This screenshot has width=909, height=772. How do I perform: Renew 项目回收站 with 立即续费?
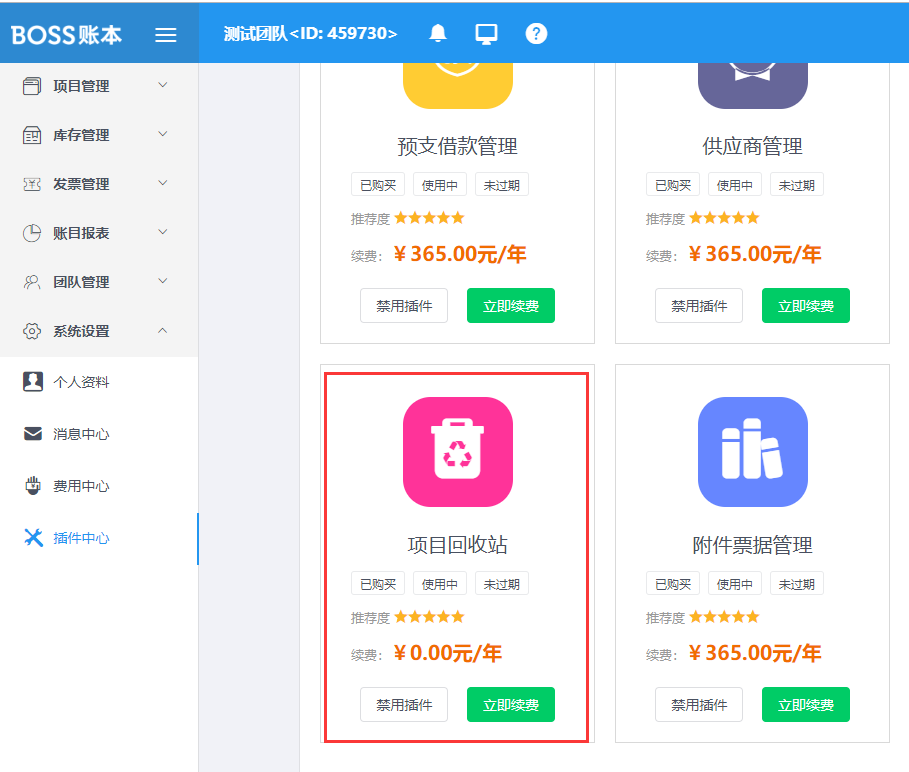[511, 704]
